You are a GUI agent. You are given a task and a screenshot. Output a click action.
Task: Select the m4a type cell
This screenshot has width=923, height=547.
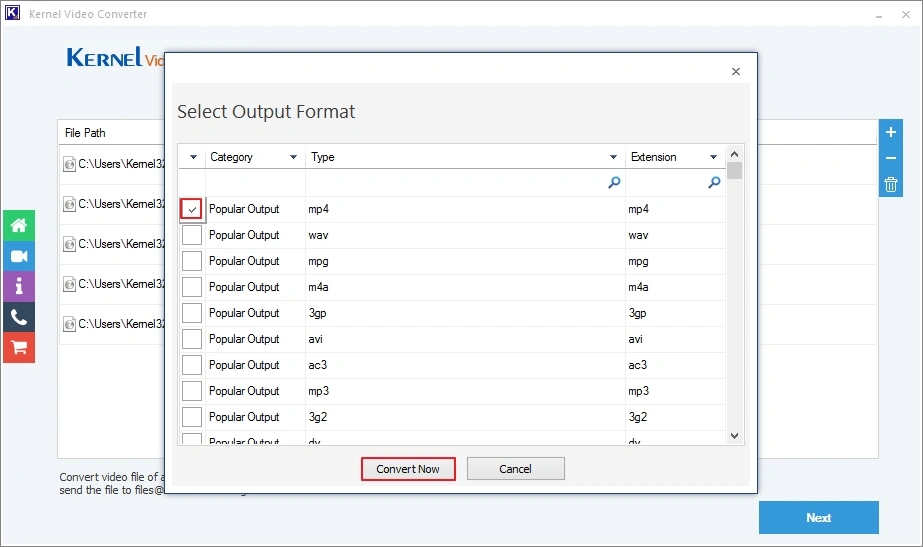click(465, 287)
